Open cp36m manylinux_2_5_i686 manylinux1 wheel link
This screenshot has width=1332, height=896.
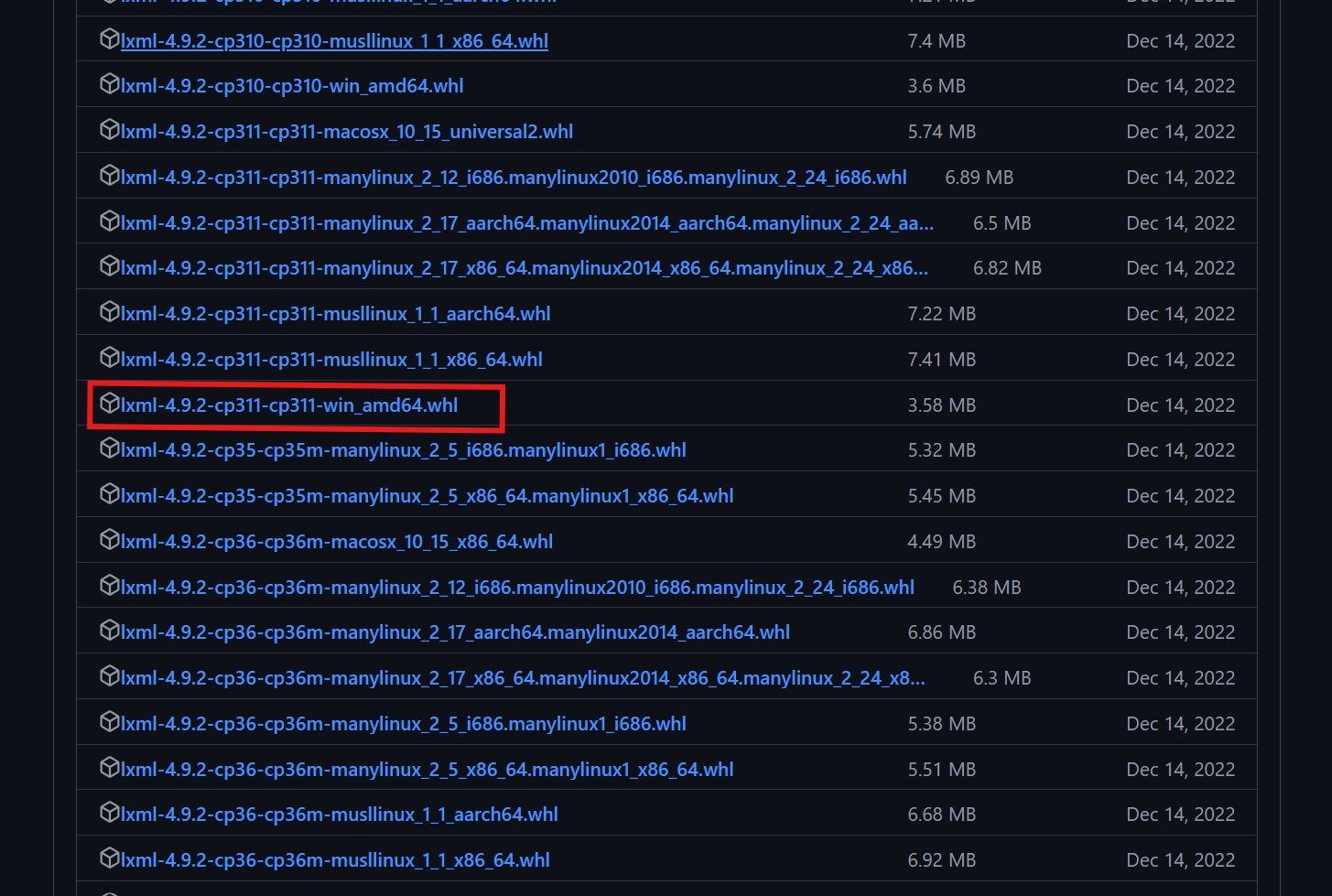click(x=404, y=724)
